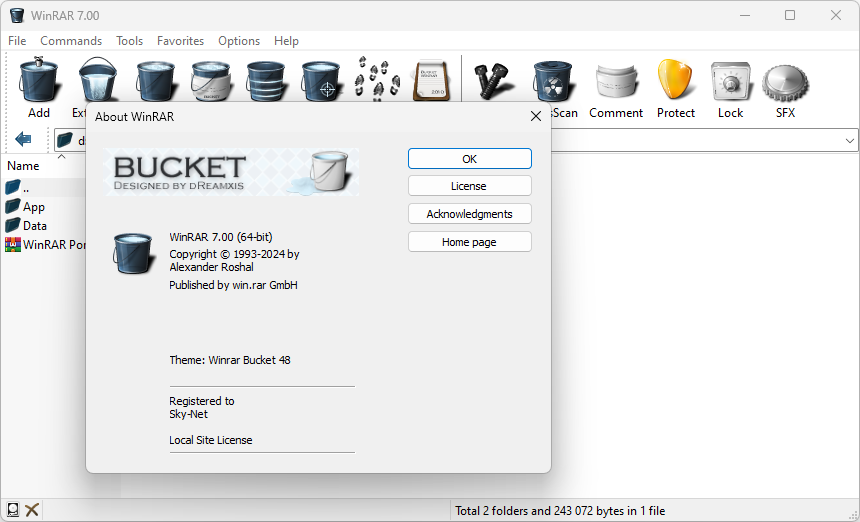Open the Home page button
Screen dimensions: 860x522
469,242
